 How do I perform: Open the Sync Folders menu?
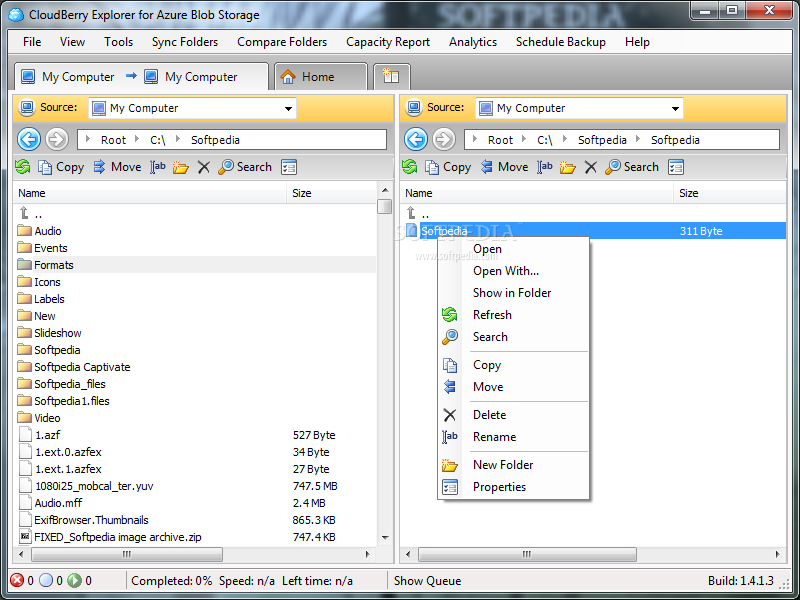point(185,42)
